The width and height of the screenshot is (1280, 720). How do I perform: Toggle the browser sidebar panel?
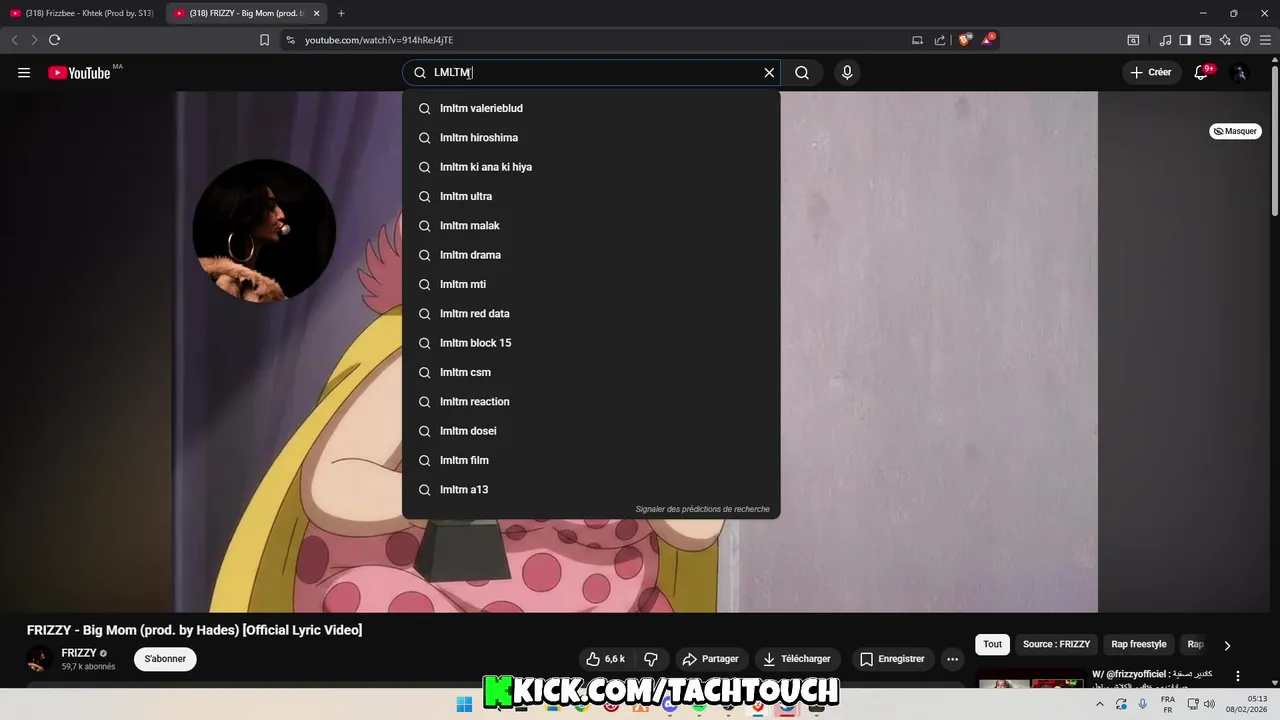click(1185, 40)
